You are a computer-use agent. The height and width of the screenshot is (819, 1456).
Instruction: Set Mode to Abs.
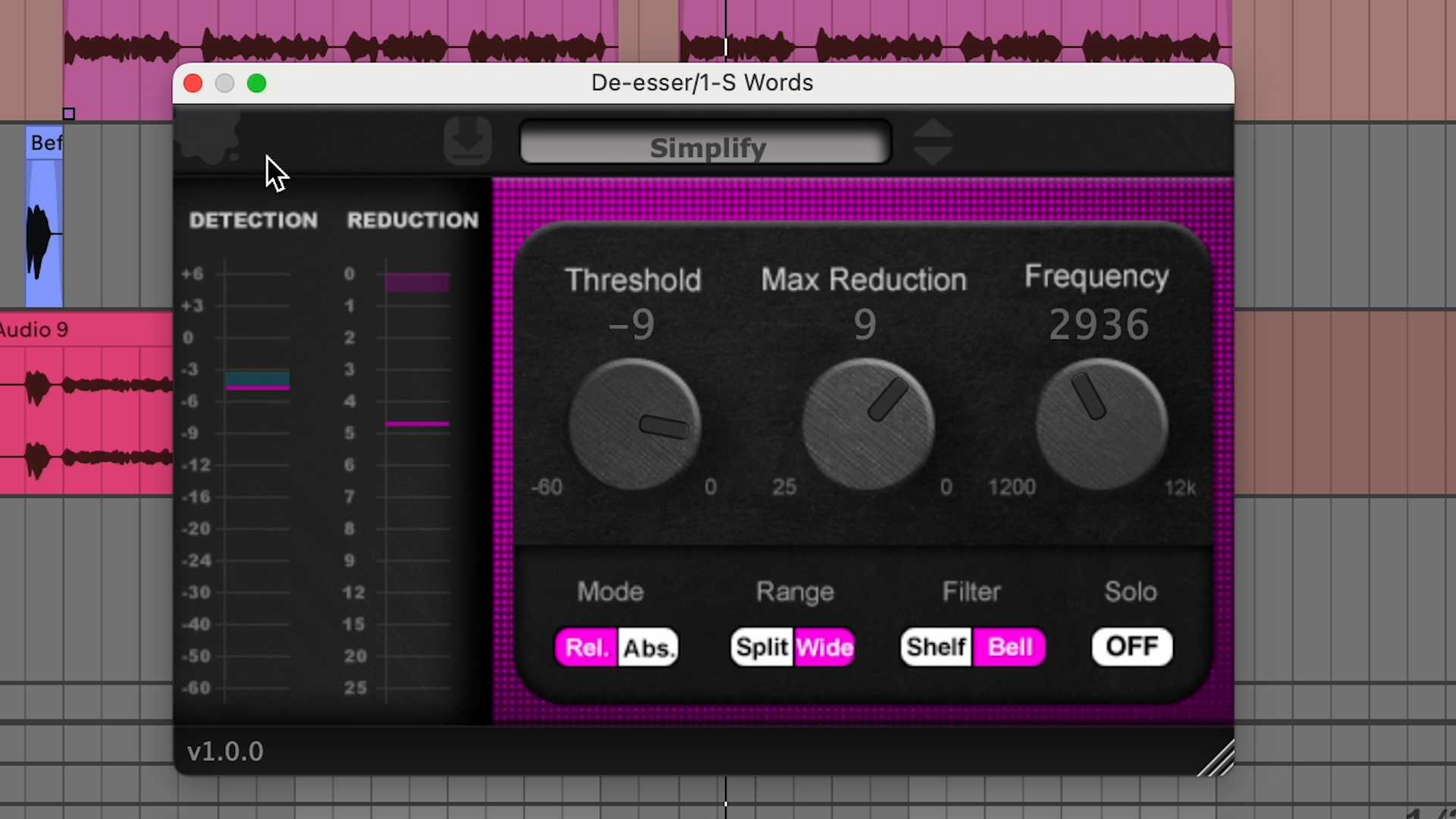648,648
